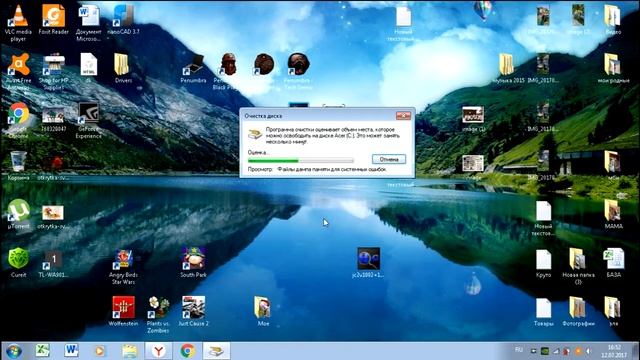Image resolution: width=640 pixels, height=360 pixels.
Task: Launch the Wolfenstein game shortcut
Action: [123, 311]
